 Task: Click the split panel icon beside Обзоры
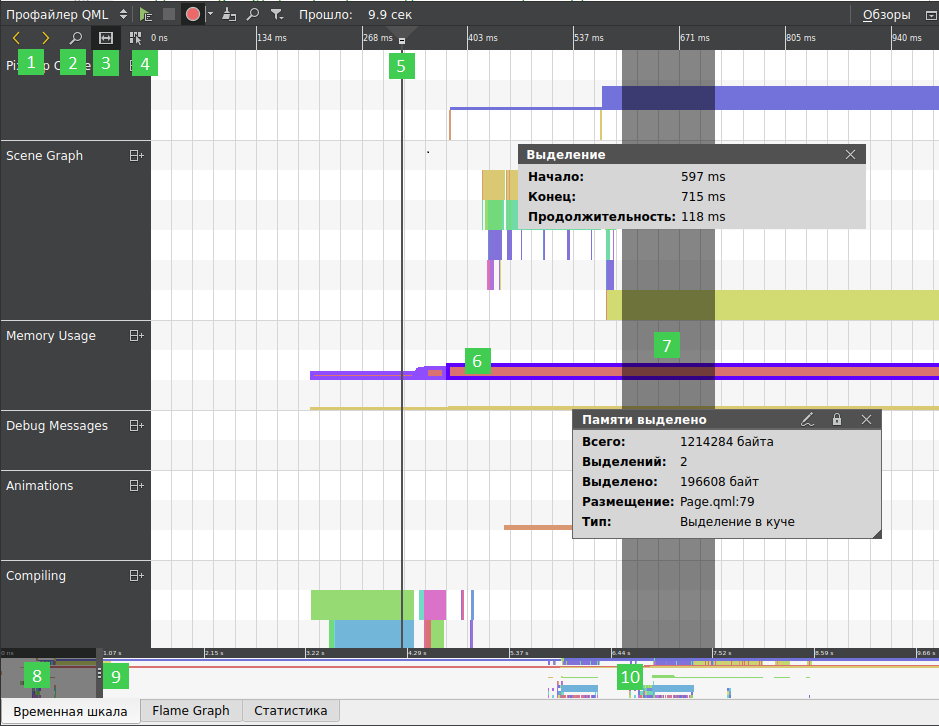[x=931, y=16]
